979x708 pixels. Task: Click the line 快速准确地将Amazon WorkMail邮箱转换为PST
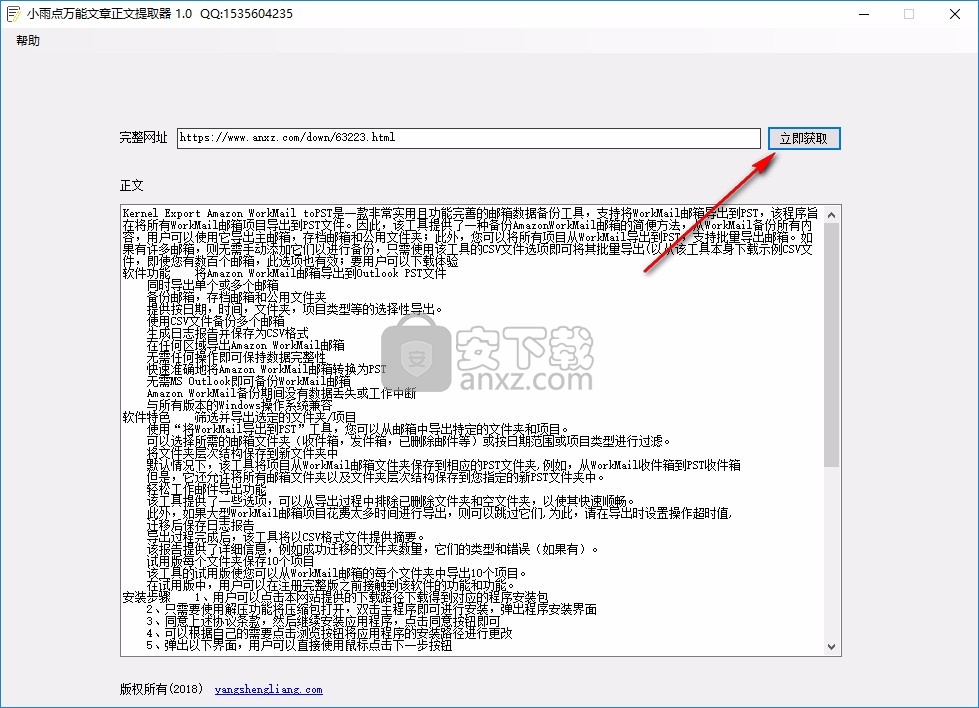267,369
